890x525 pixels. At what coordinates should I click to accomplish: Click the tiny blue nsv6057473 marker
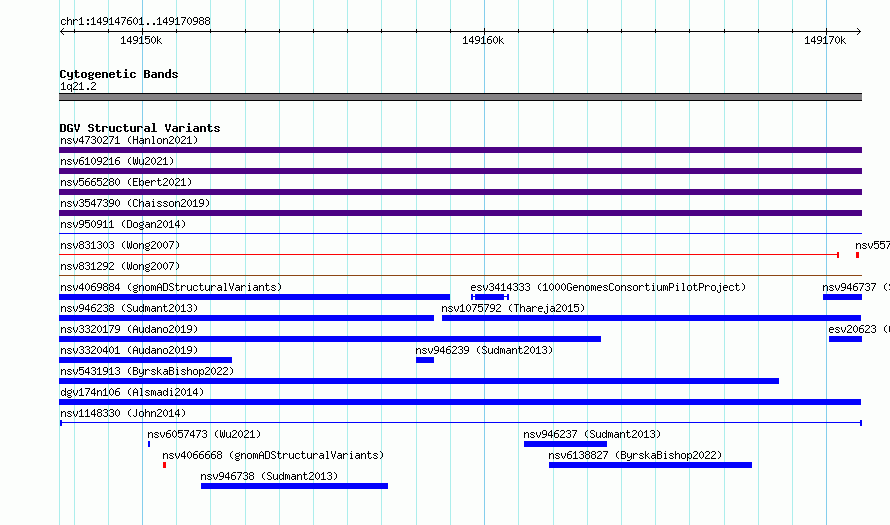[149, 444]
